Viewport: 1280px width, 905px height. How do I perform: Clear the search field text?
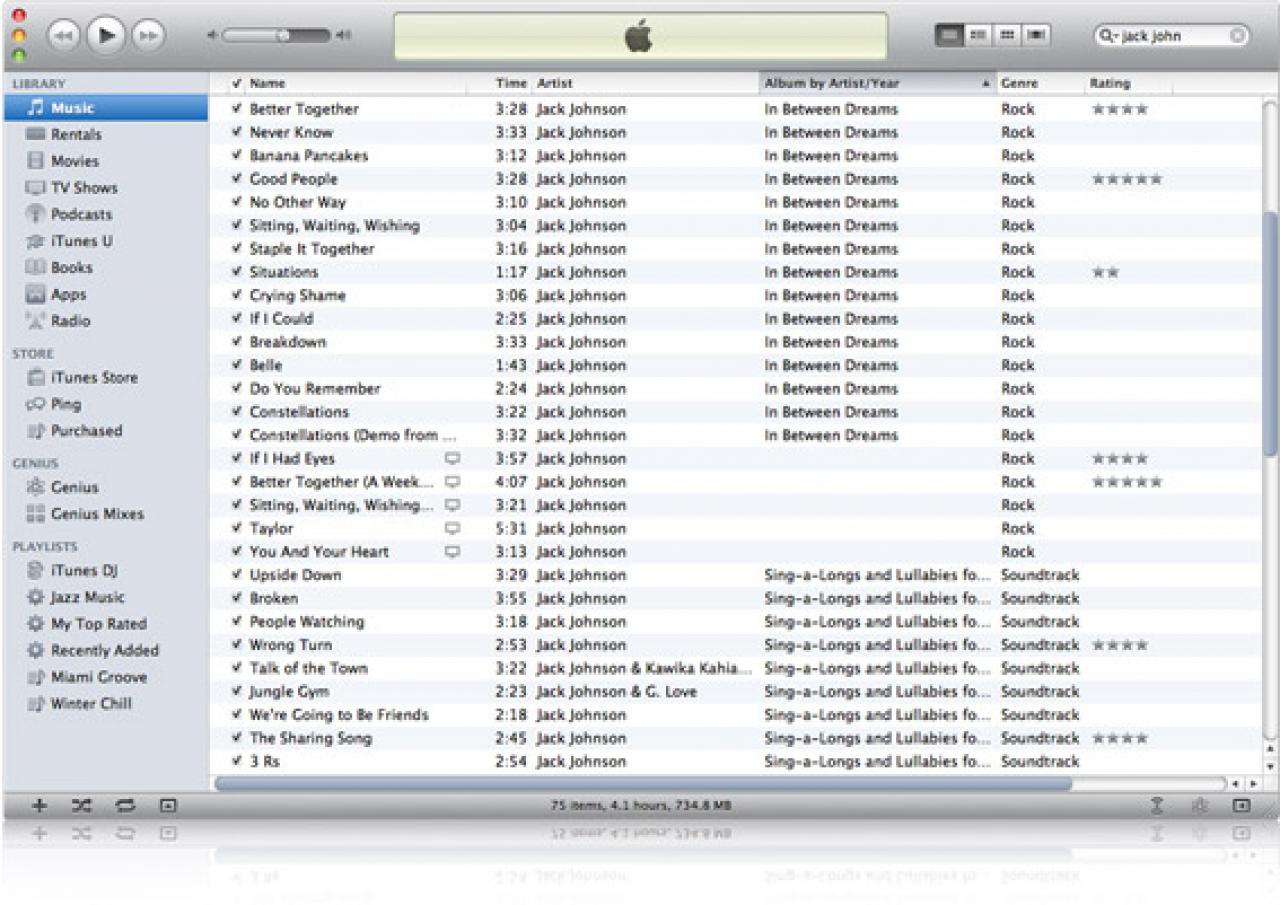tap(1237, 36)
